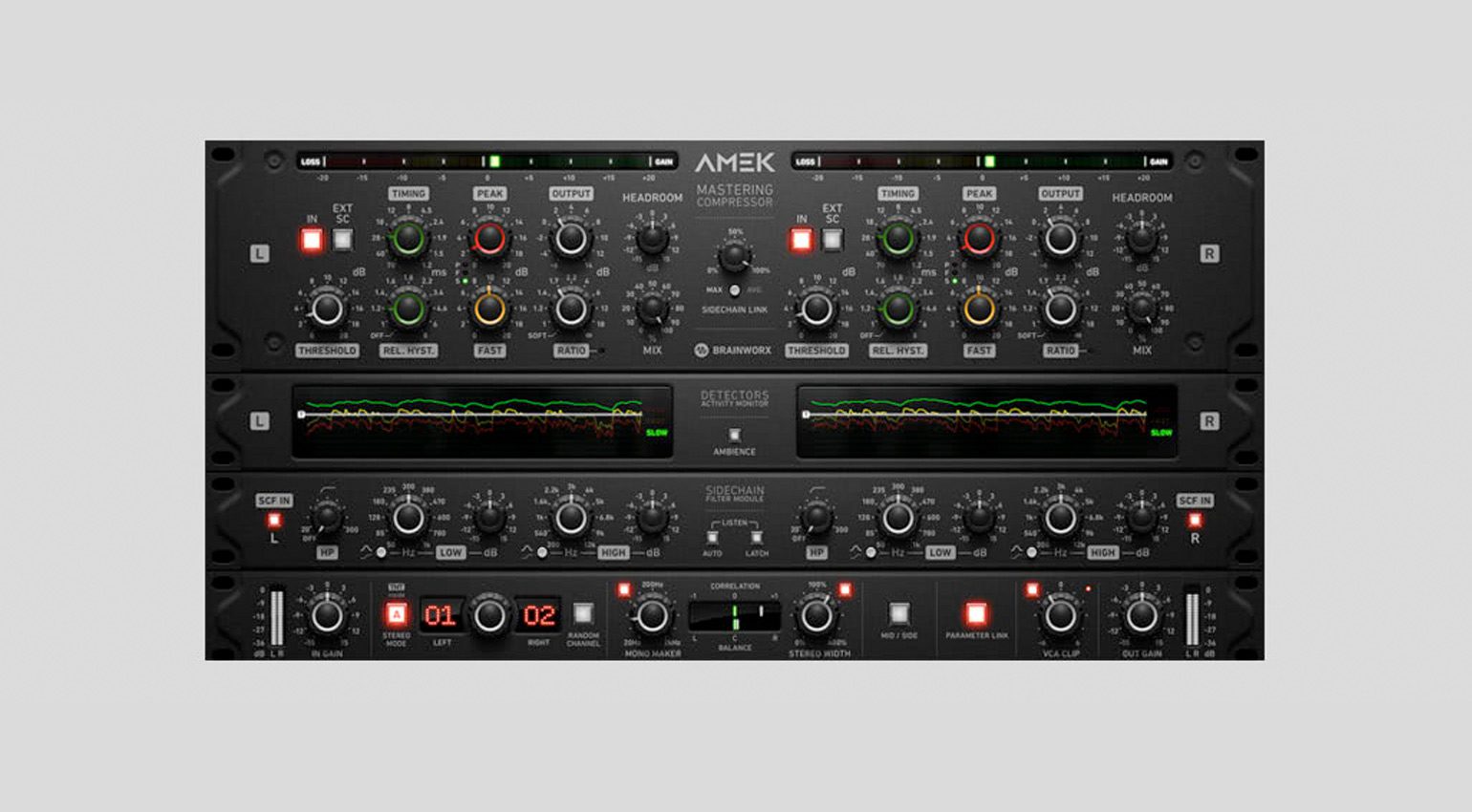Enable the Mid / Side button

(x=898, y=614)
